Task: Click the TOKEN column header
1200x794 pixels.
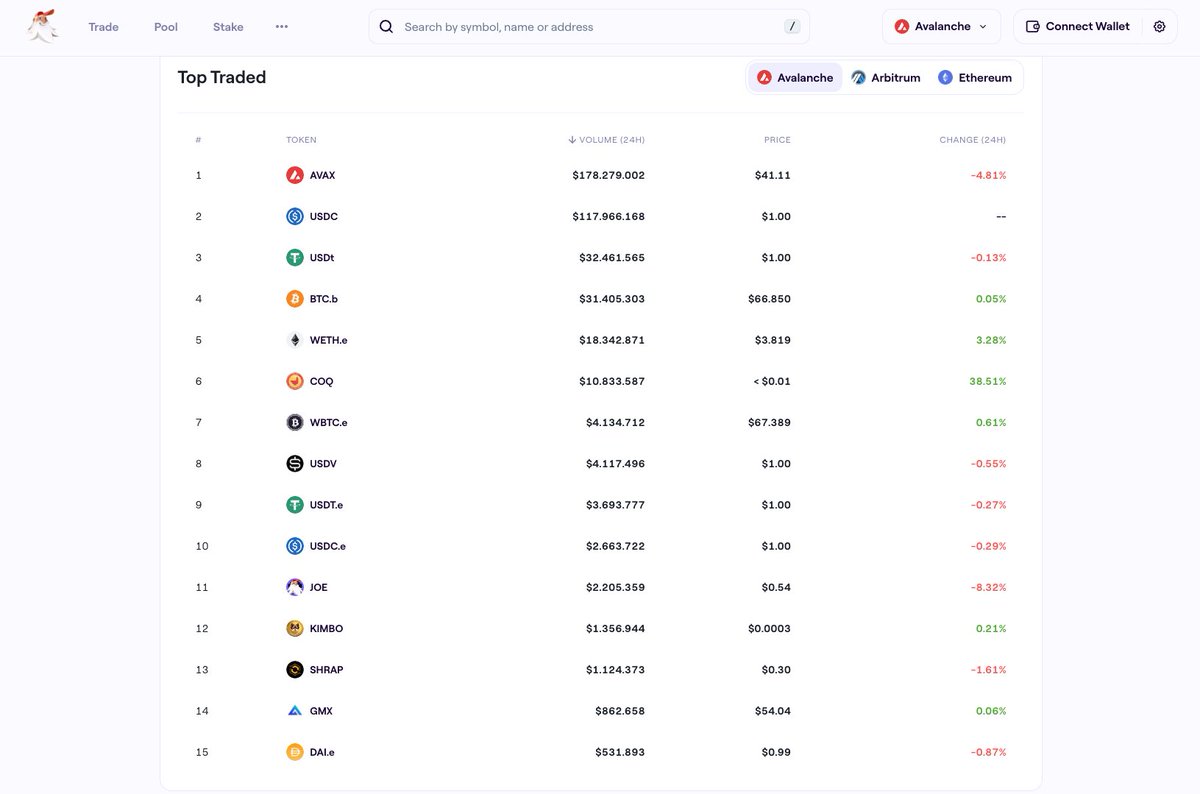Action: tap(301, 140)
